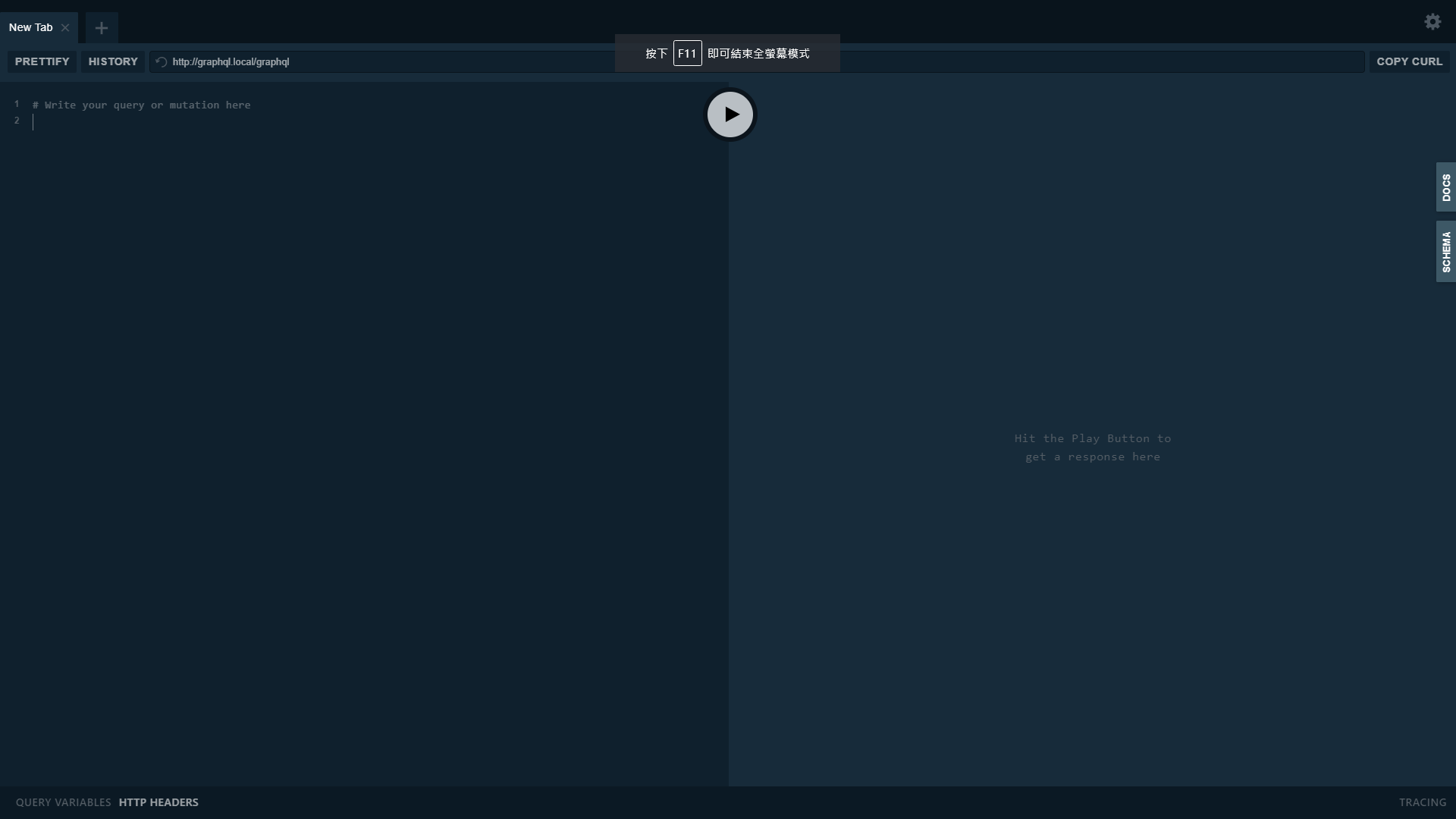Switch to the QUERY VARIABLES tab
The width and height of the screenshot is (1456, 819).
point(62,802)
